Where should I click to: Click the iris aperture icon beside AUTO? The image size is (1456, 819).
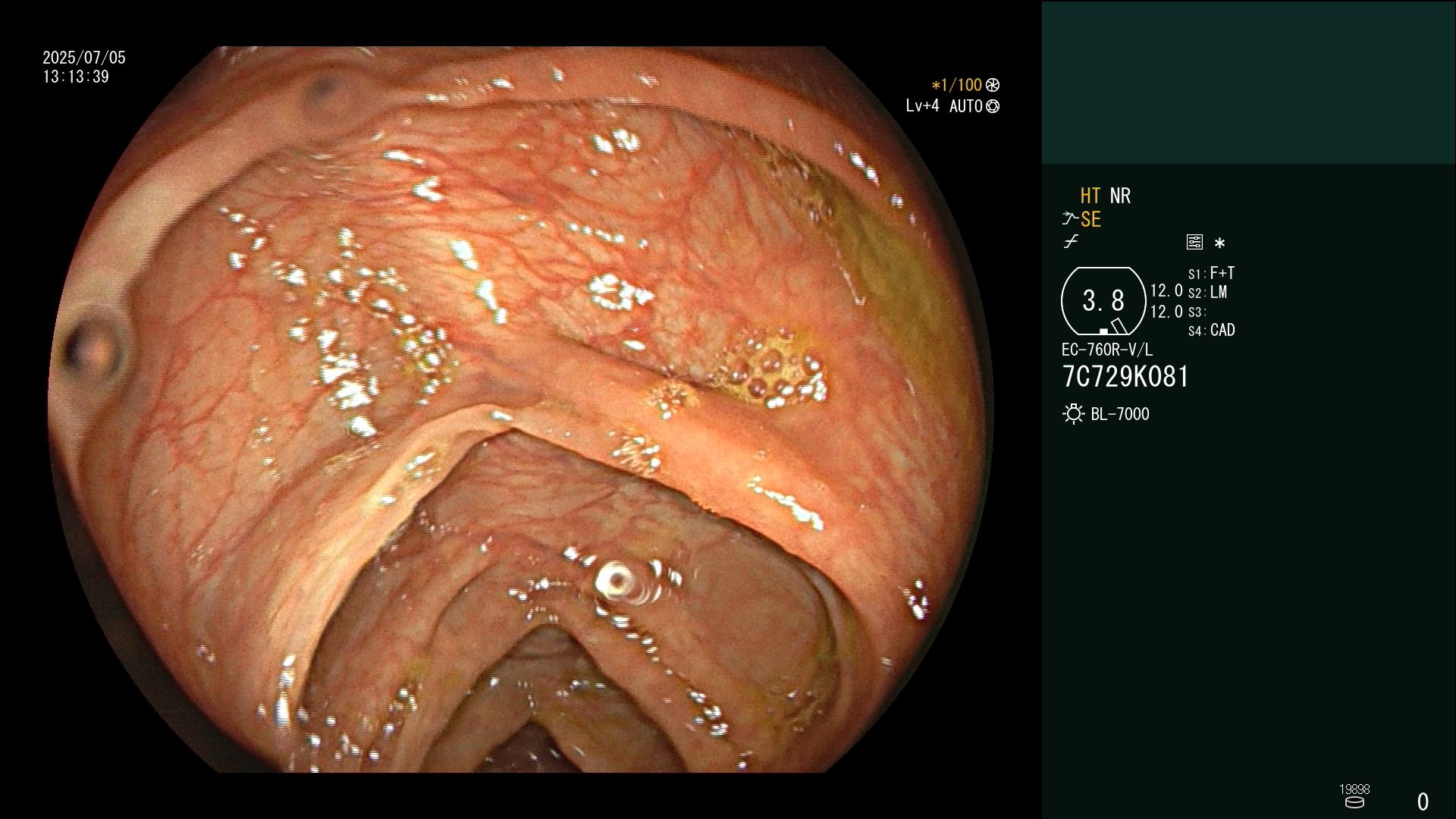(x=993, y=106)
